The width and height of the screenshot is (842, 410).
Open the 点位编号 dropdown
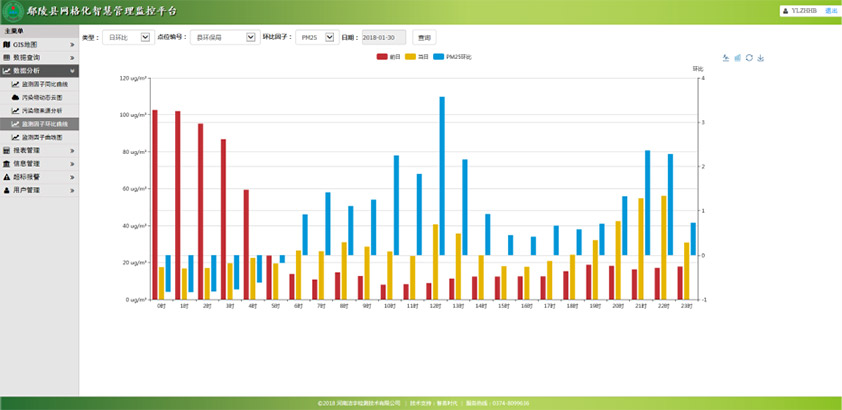pos(221,37)
